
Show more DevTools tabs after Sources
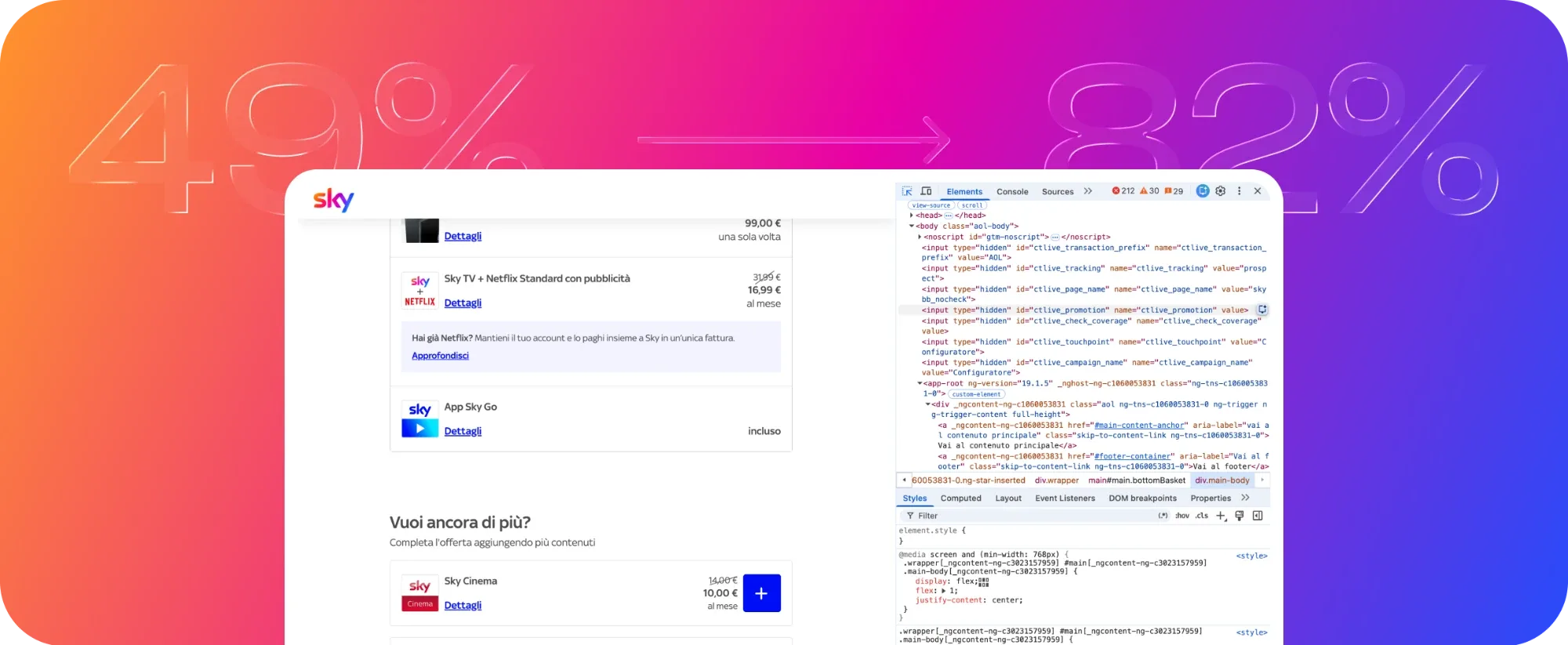[1088, 191]
